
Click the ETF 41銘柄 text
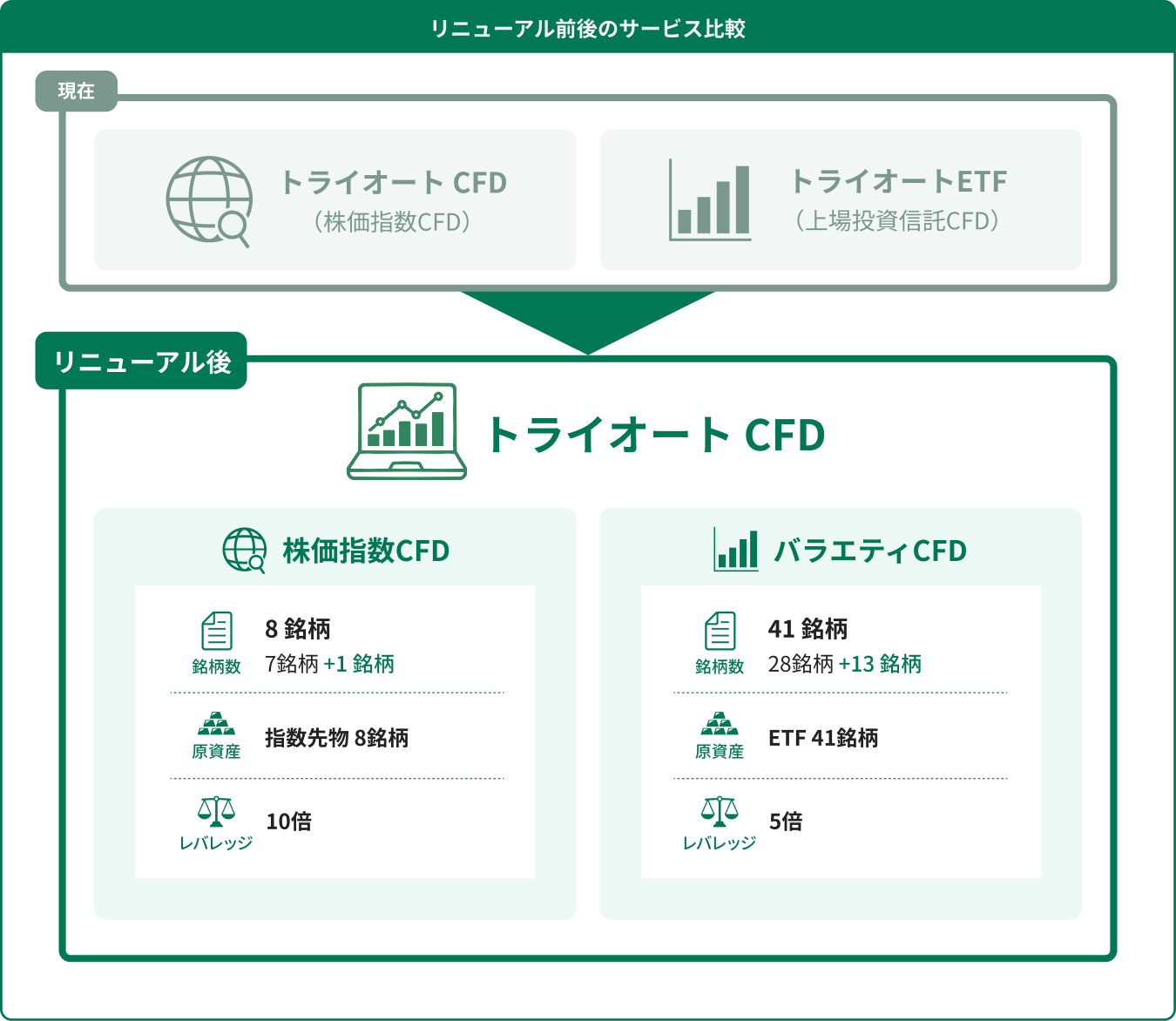(823, 738)
